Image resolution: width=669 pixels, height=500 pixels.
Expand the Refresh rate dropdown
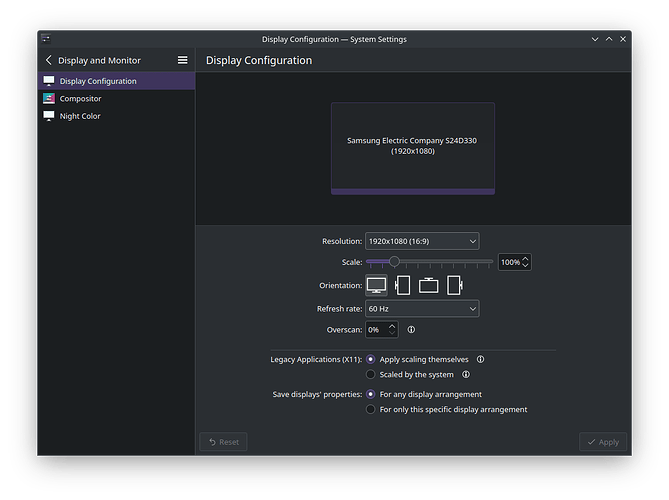(421, 309)
